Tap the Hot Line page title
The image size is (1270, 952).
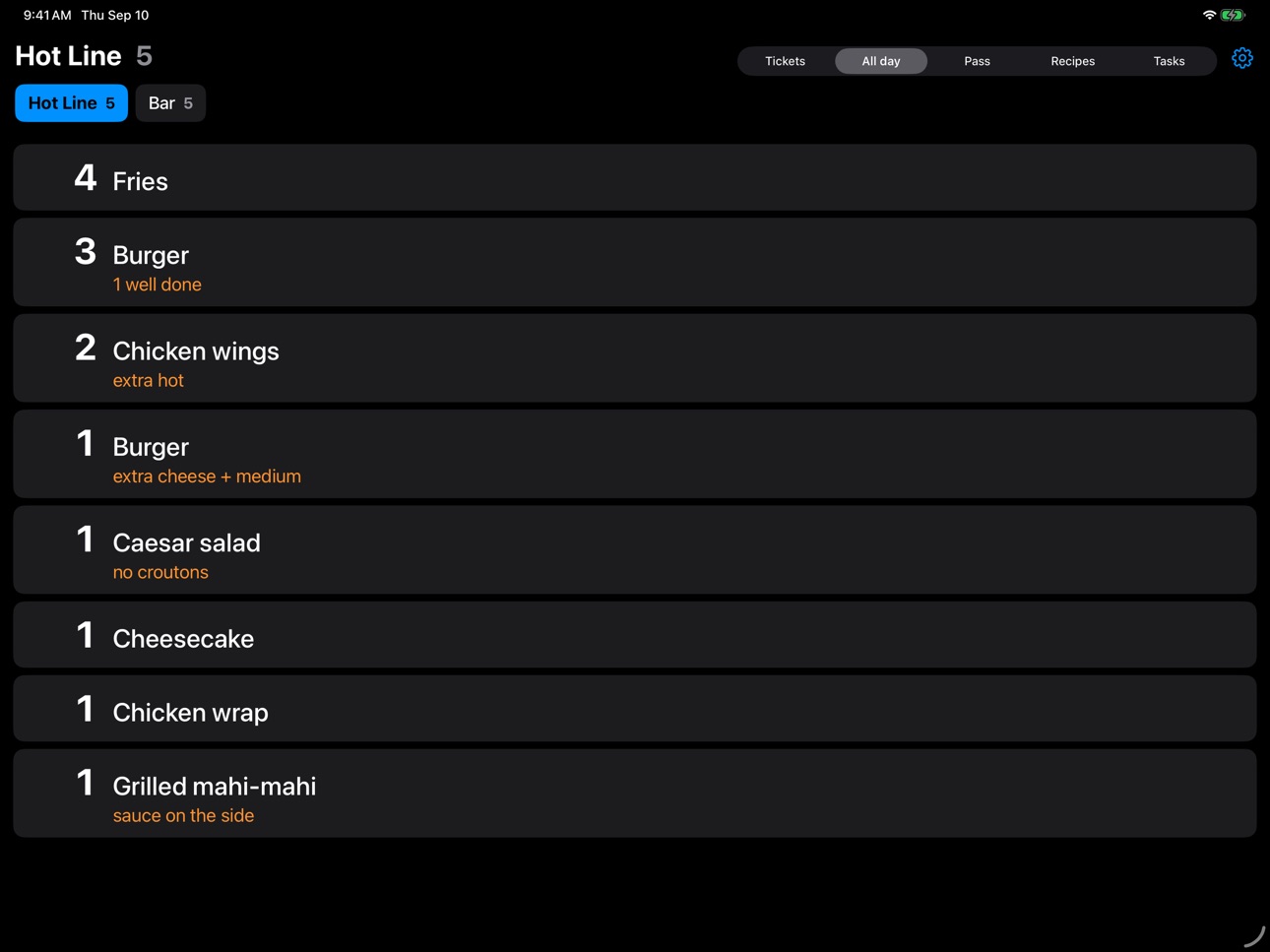[x=68, y=56]
